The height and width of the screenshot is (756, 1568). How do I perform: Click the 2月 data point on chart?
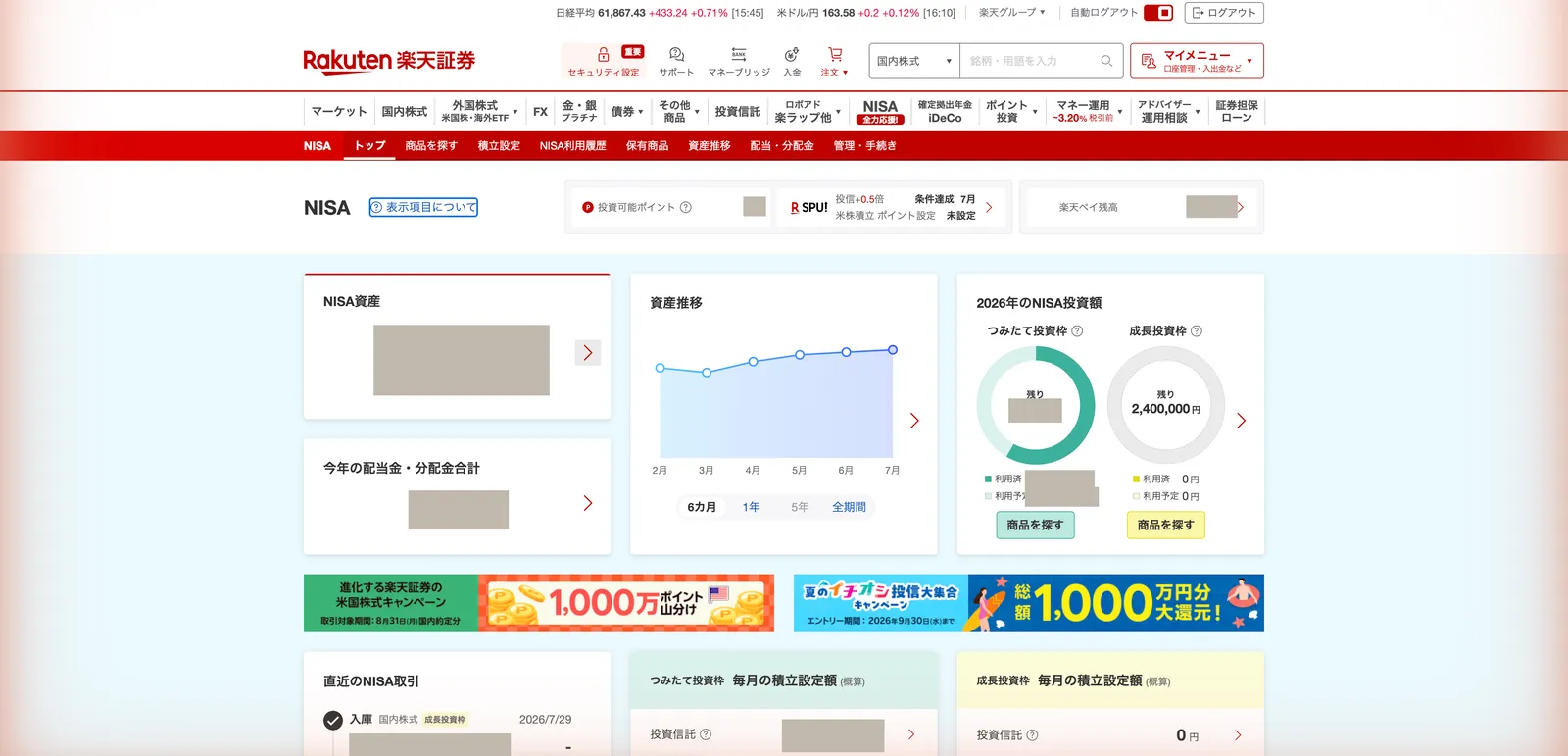coord(661,368)
